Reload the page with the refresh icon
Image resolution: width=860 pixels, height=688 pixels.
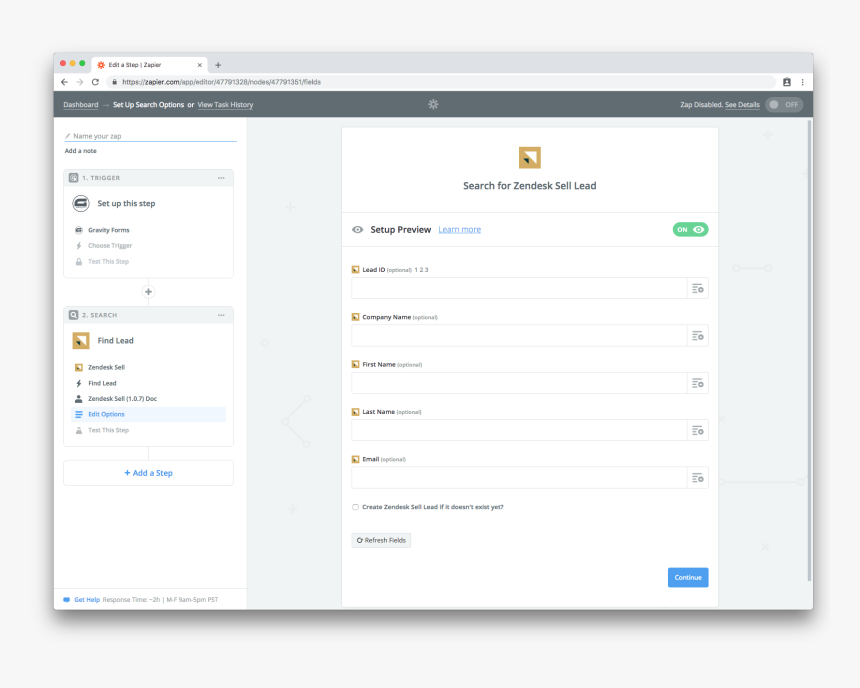[95, 82]
